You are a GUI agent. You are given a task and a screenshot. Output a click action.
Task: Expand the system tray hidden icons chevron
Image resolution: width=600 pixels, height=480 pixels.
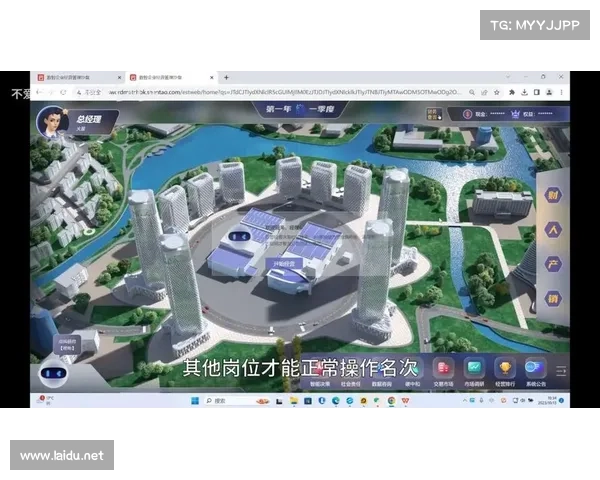coord(465,400)
